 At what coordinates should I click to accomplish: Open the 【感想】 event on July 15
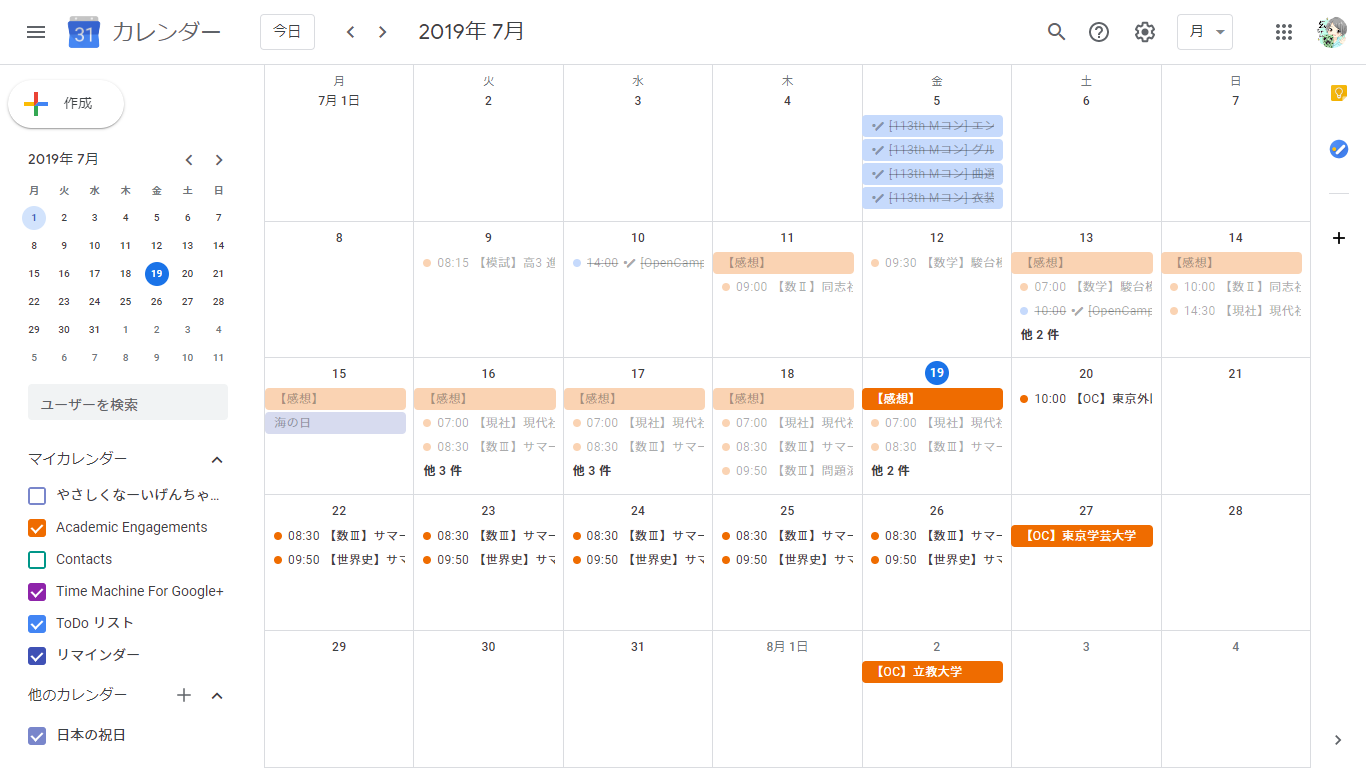tap(335, 399)
